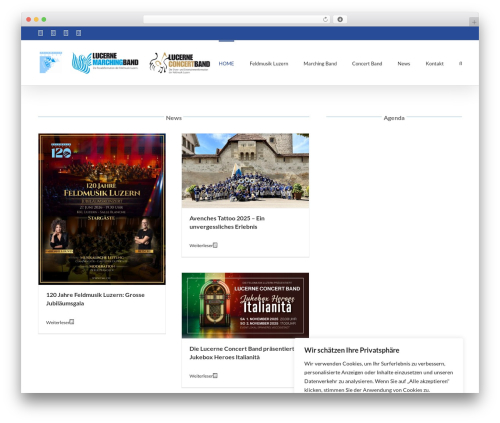Reload the page using the browser refresh icon
The height and width of the screenshot is (423, 500).
click(x=325, y=19)
